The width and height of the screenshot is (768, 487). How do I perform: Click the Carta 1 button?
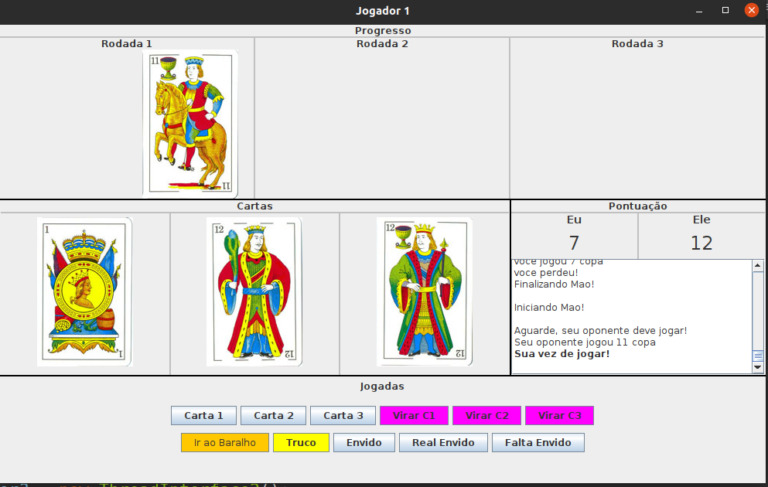[x=204, y=415]
